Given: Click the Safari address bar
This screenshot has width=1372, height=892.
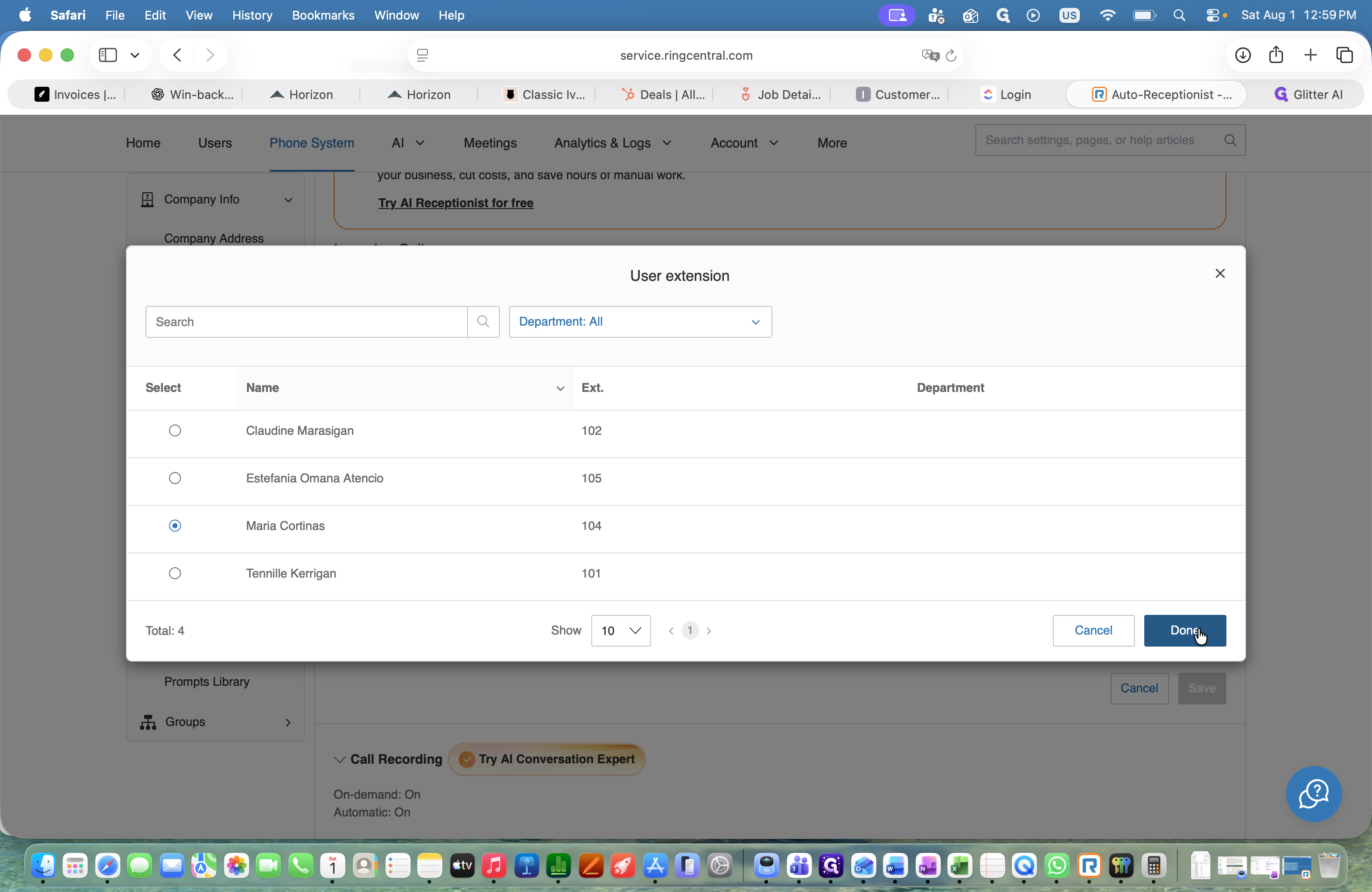Looking at the screenshot, I should tap(686, 56).
